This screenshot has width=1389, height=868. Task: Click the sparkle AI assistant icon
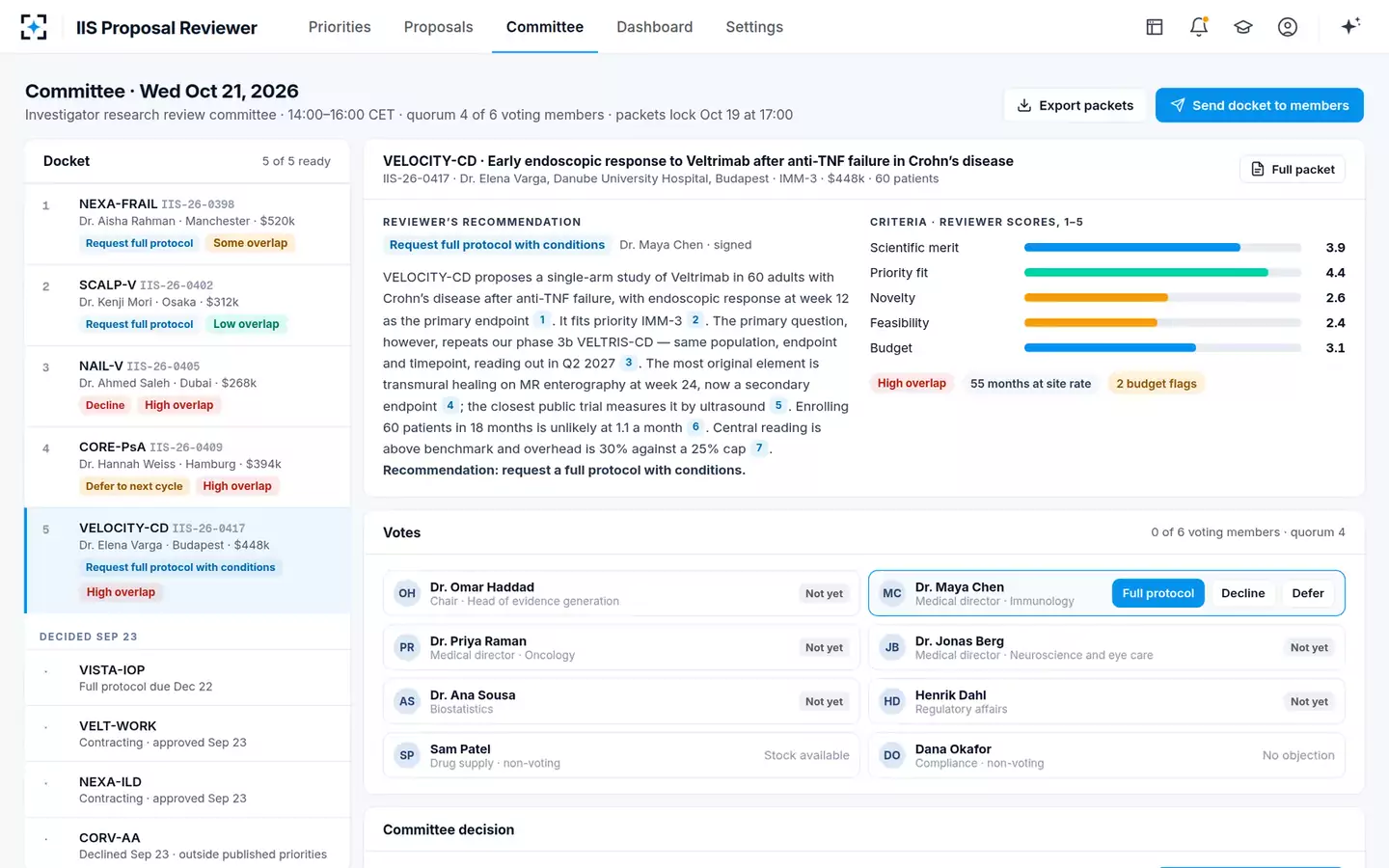(x=1350, y=26)
